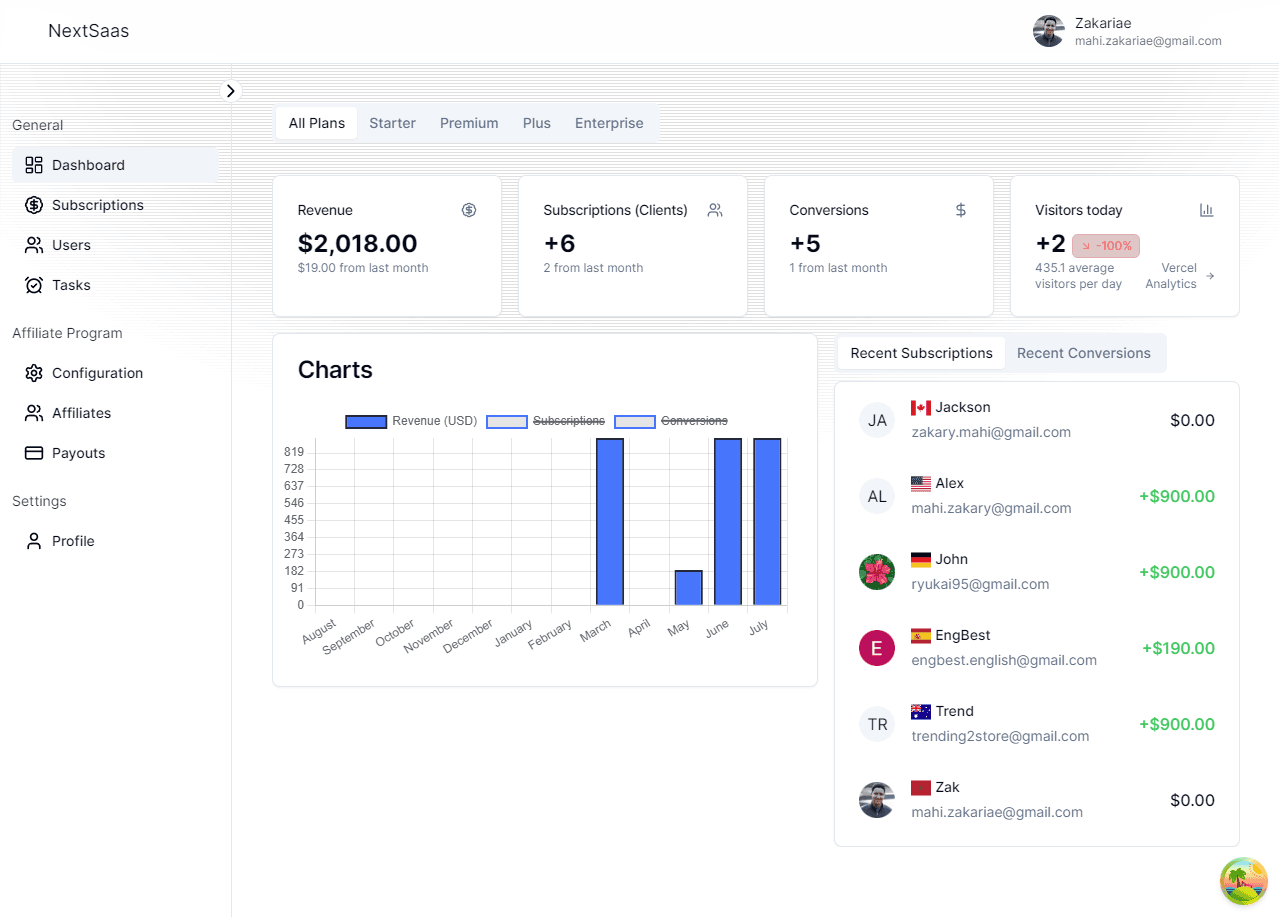The width and height of the screenshot is (1279, 917).
Task: Open Payouts credit card icon
Action: coord(34,453)
